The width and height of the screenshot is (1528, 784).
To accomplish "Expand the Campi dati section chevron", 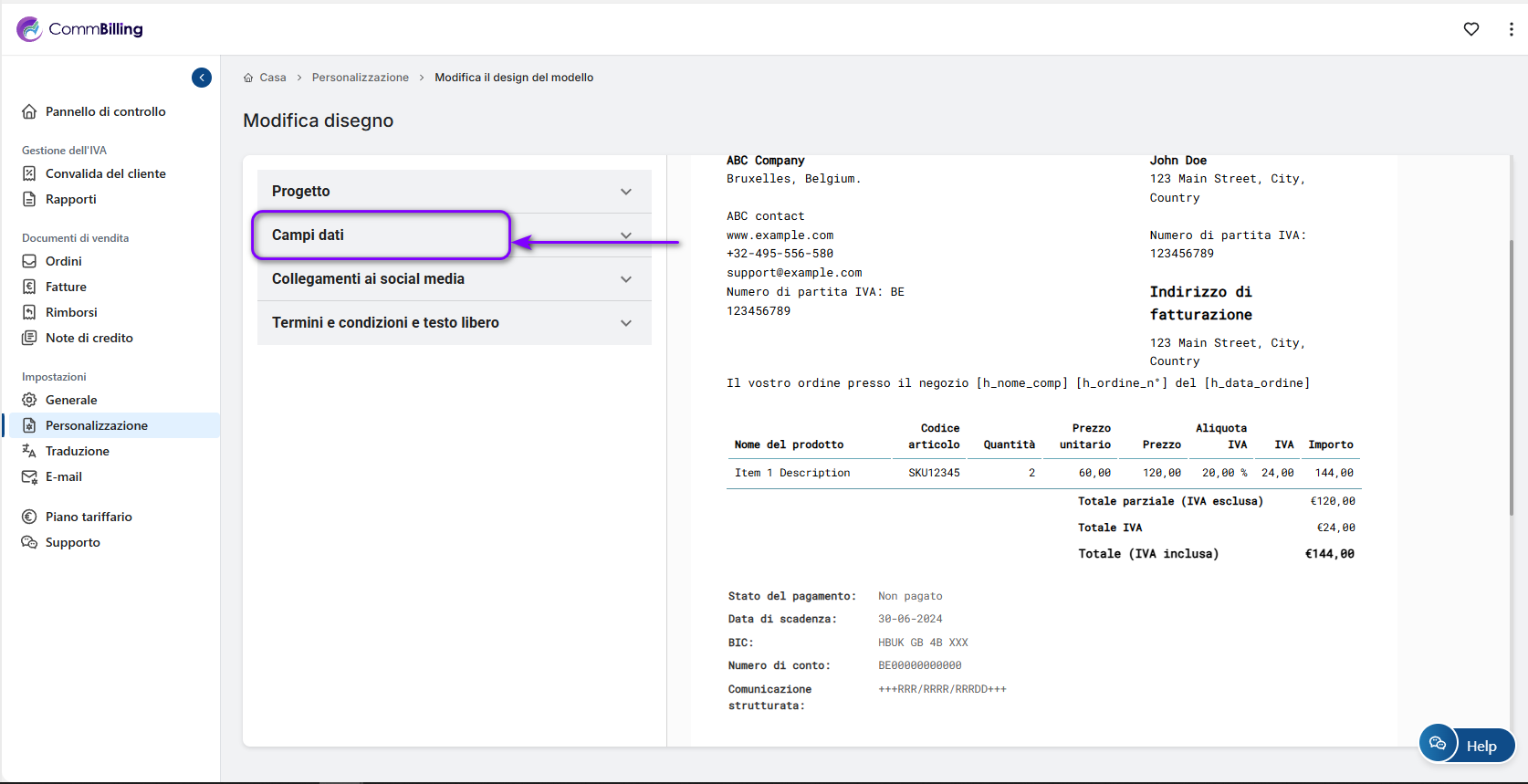I will 626,235.
